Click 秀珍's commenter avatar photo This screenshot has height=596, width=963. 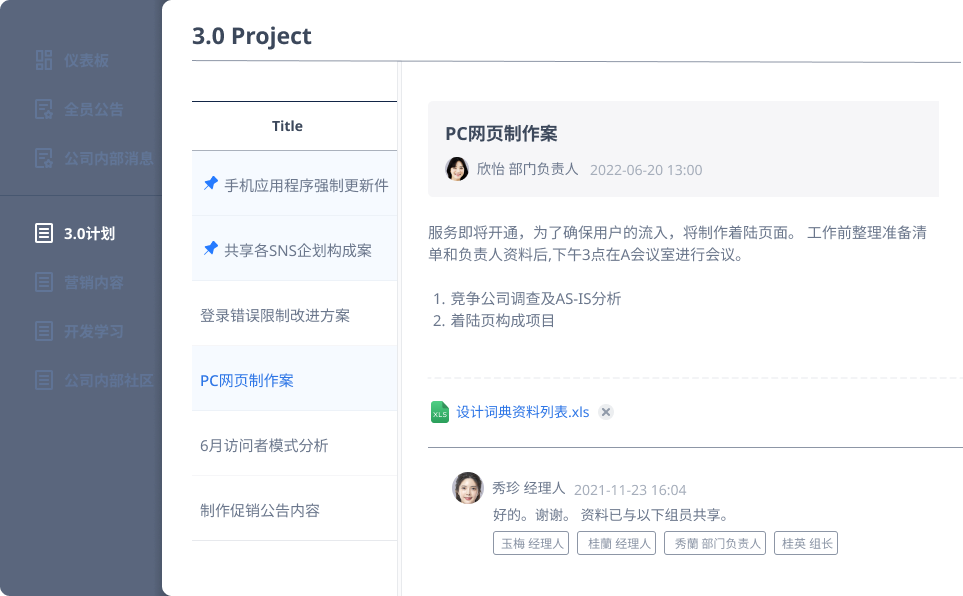(468, 488)
